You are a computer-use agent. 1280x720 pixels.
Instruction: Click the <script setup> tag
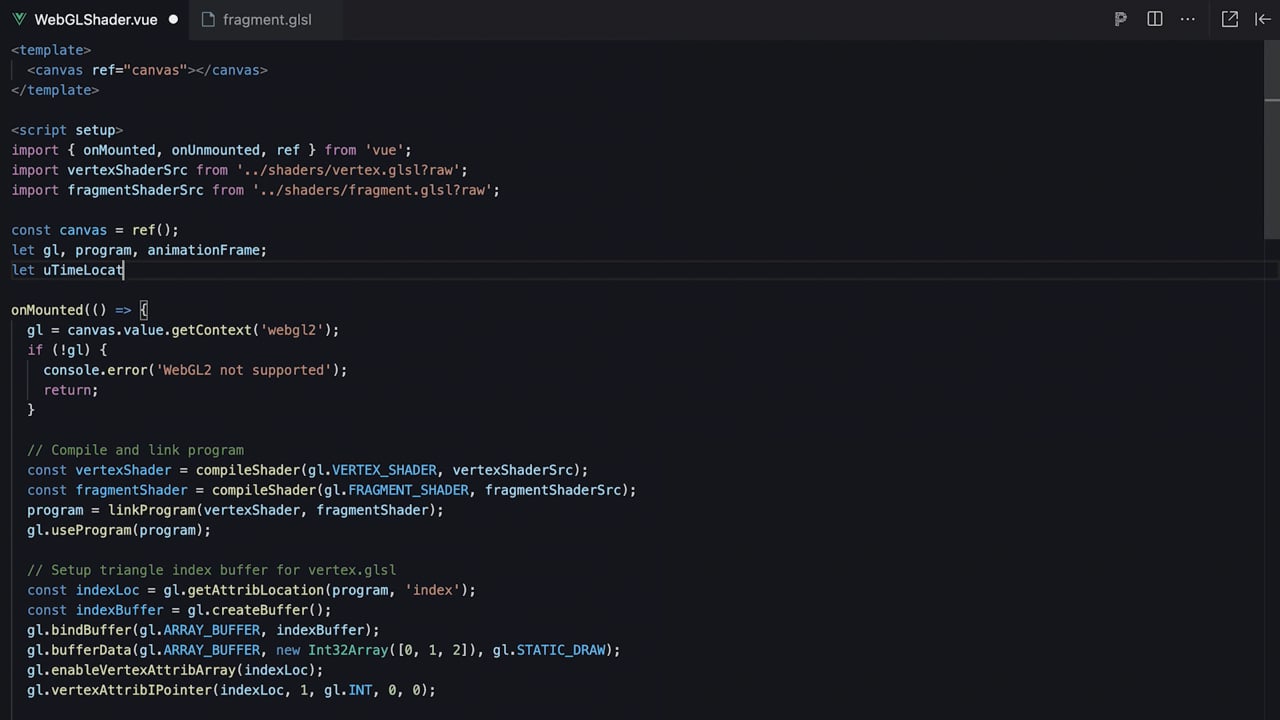(67, 130)
